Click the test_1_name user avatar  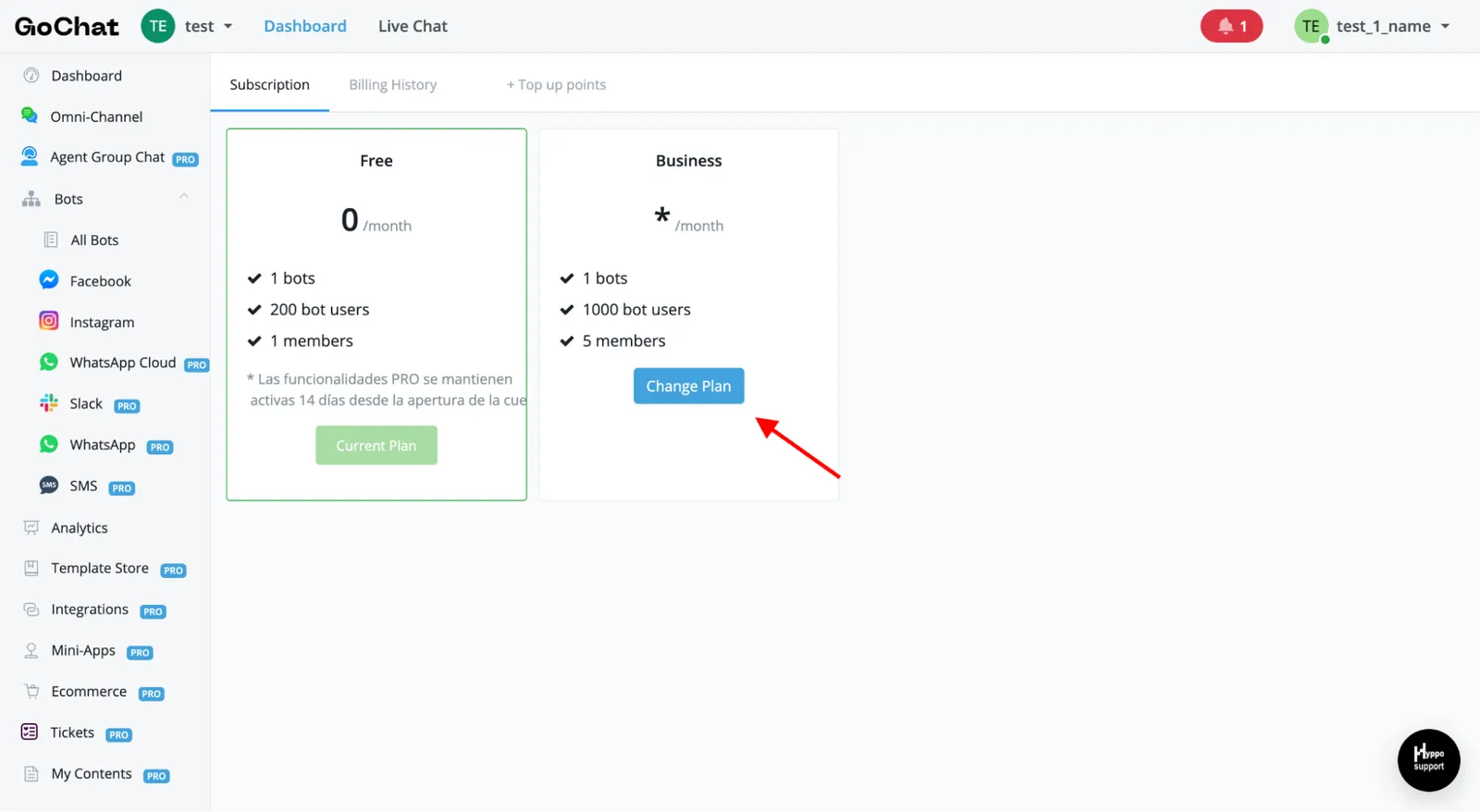[1311, 26]
